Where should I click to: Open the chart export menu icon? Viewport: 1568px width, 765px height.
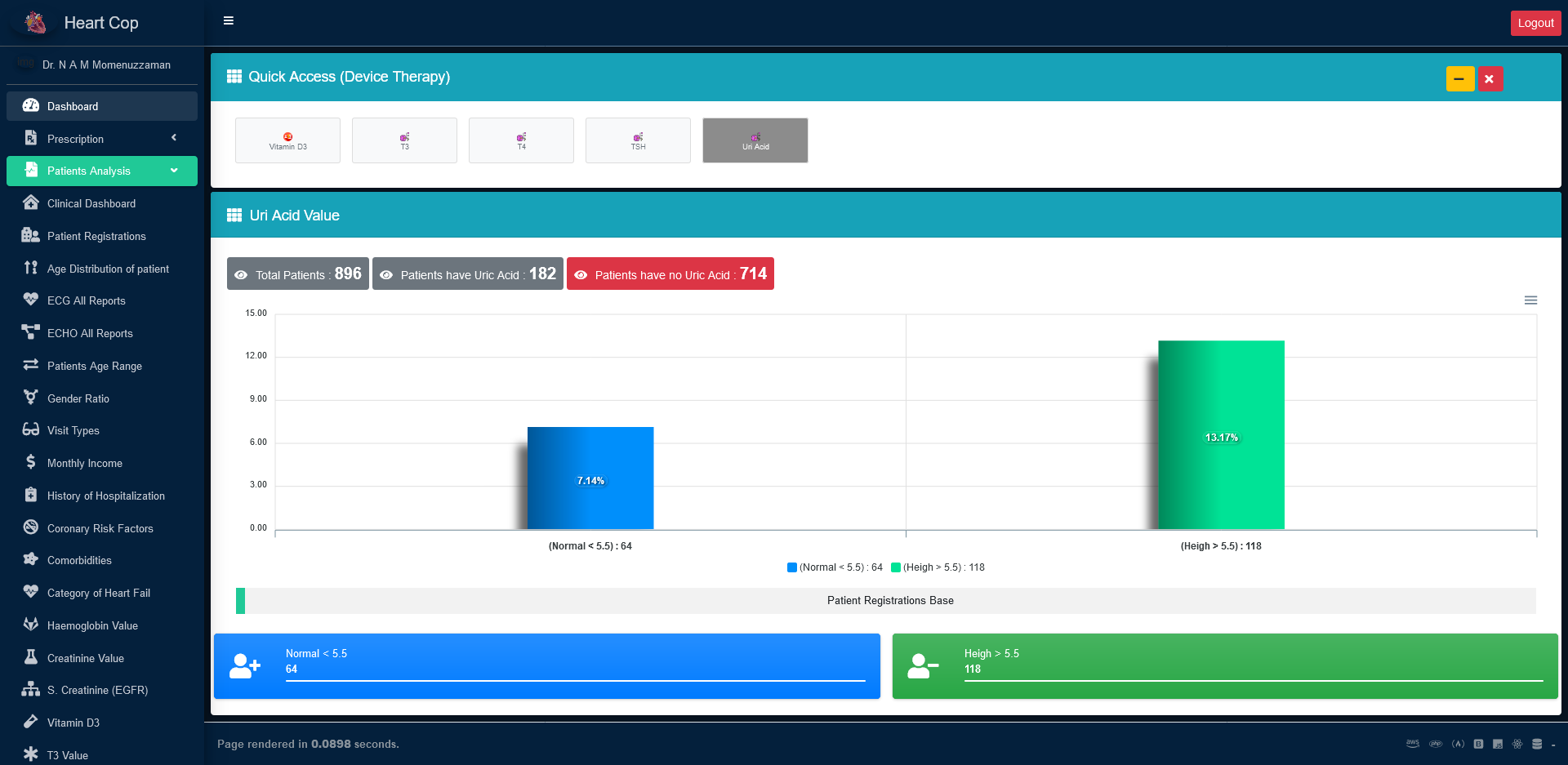coord(1530,300)
